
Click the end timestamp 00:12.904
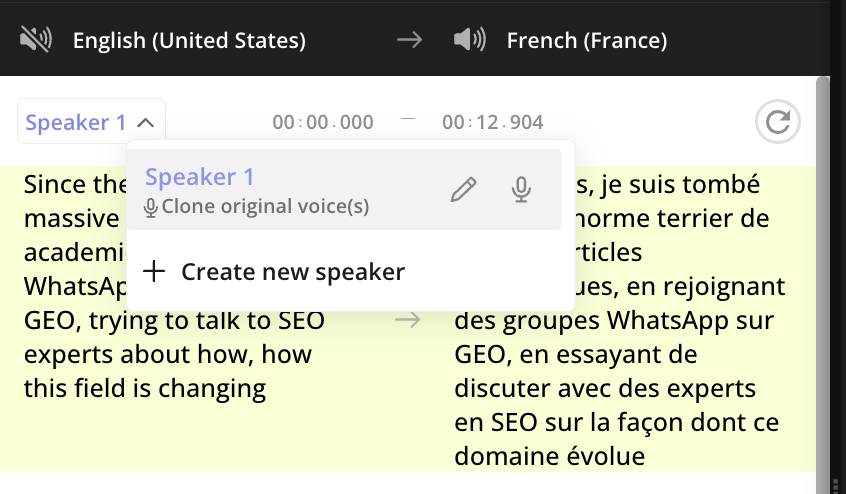(493, 123)
